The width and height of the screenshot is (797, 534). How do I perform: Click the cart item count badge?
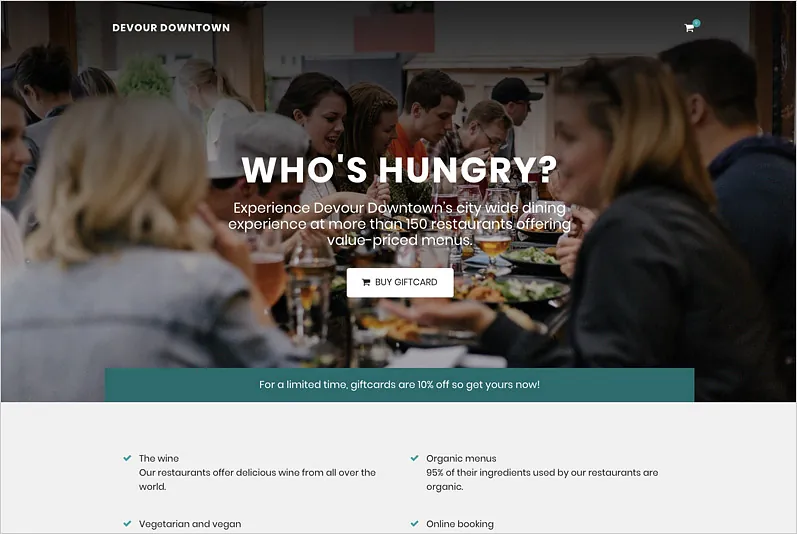tap(696, 23)
